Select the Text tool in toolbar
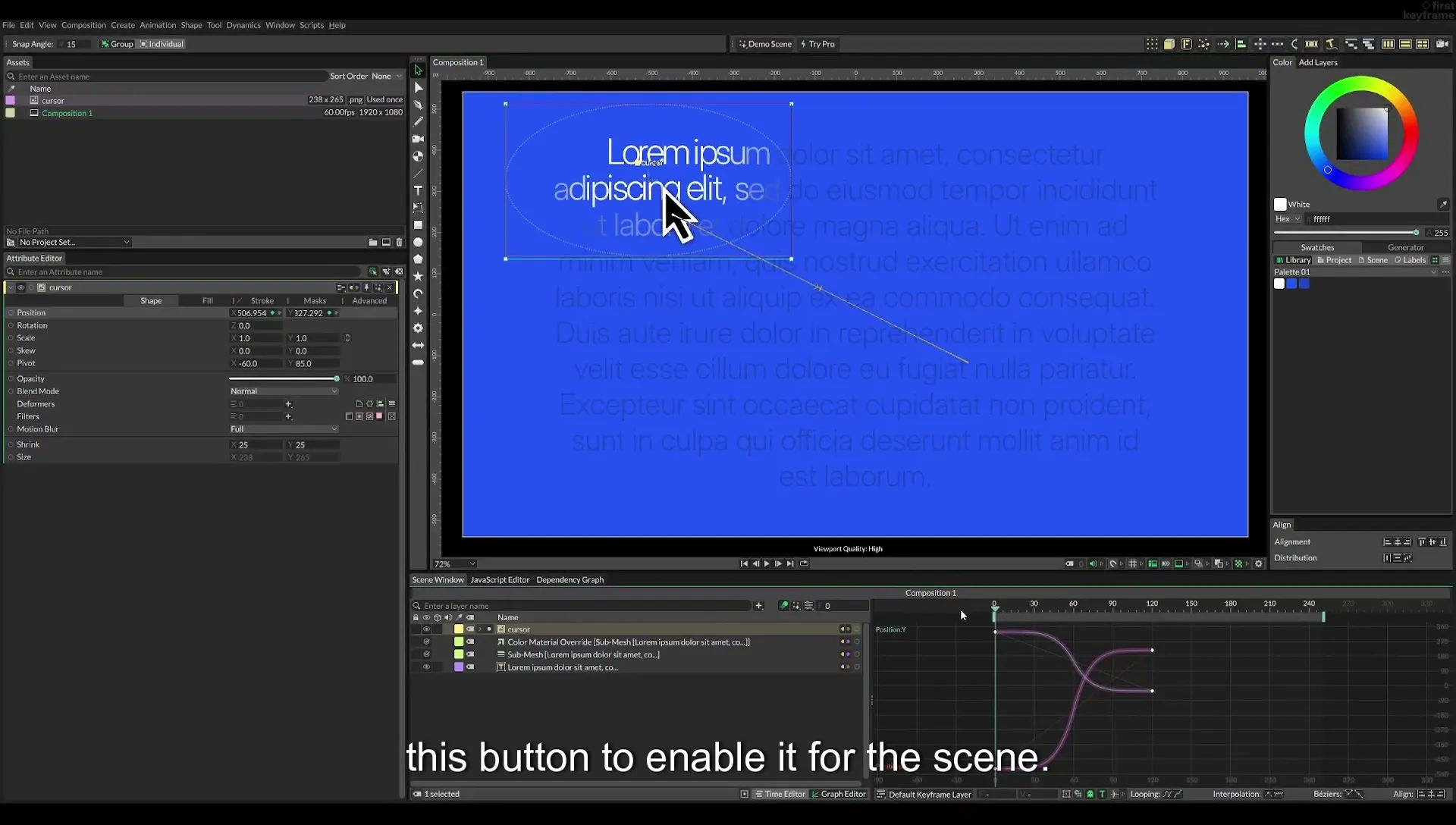Viewport: 1456px width, 825px height. click(418, 190)
